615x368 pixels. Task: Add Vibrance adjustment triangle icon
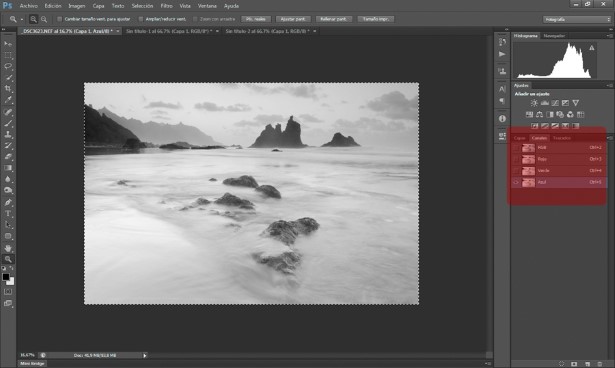coord(575,103)
